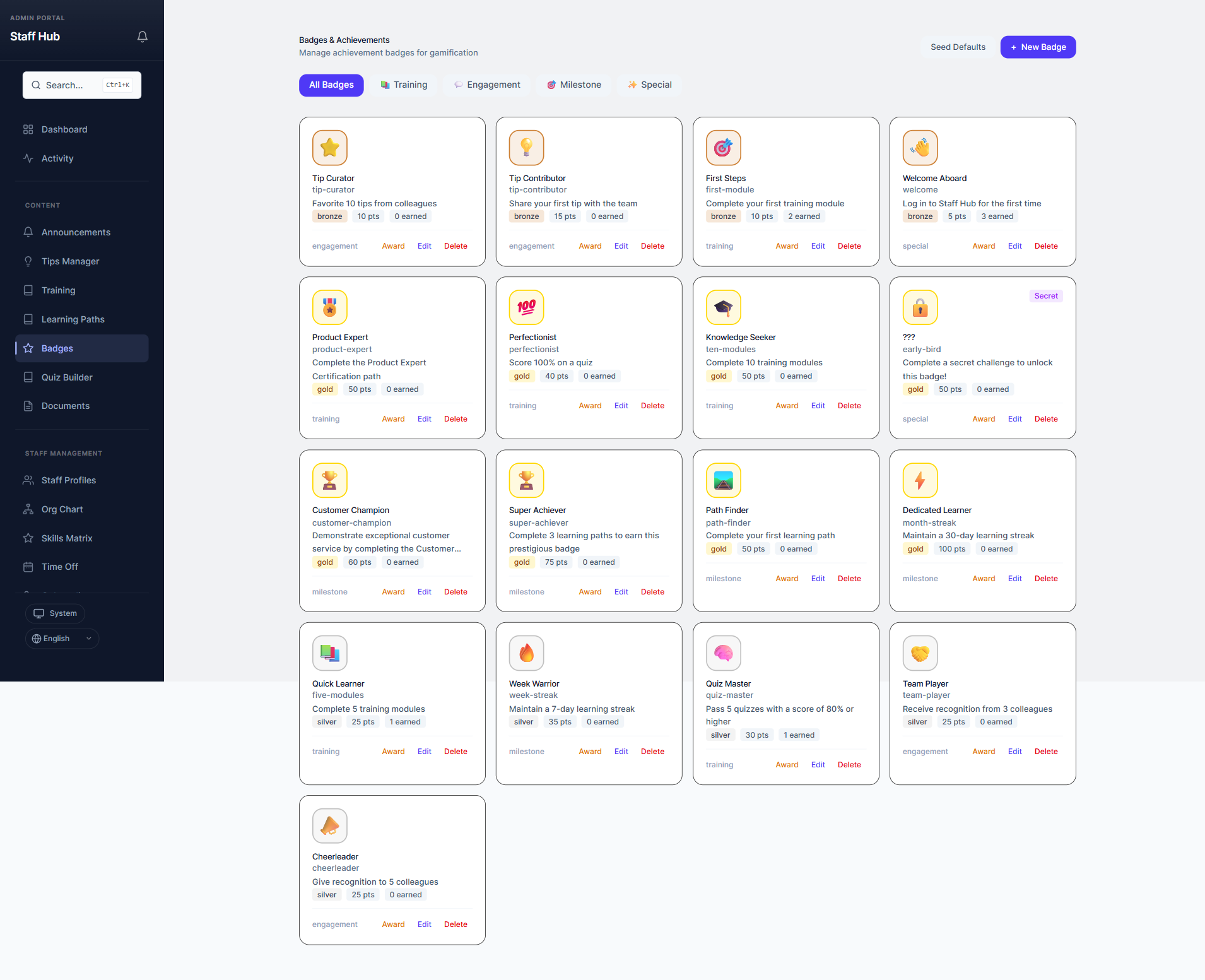The height and width of the screenshot is (980, 1205).
Task: Select the Activity icon in the sidebar
Action: tap(28, 158)
